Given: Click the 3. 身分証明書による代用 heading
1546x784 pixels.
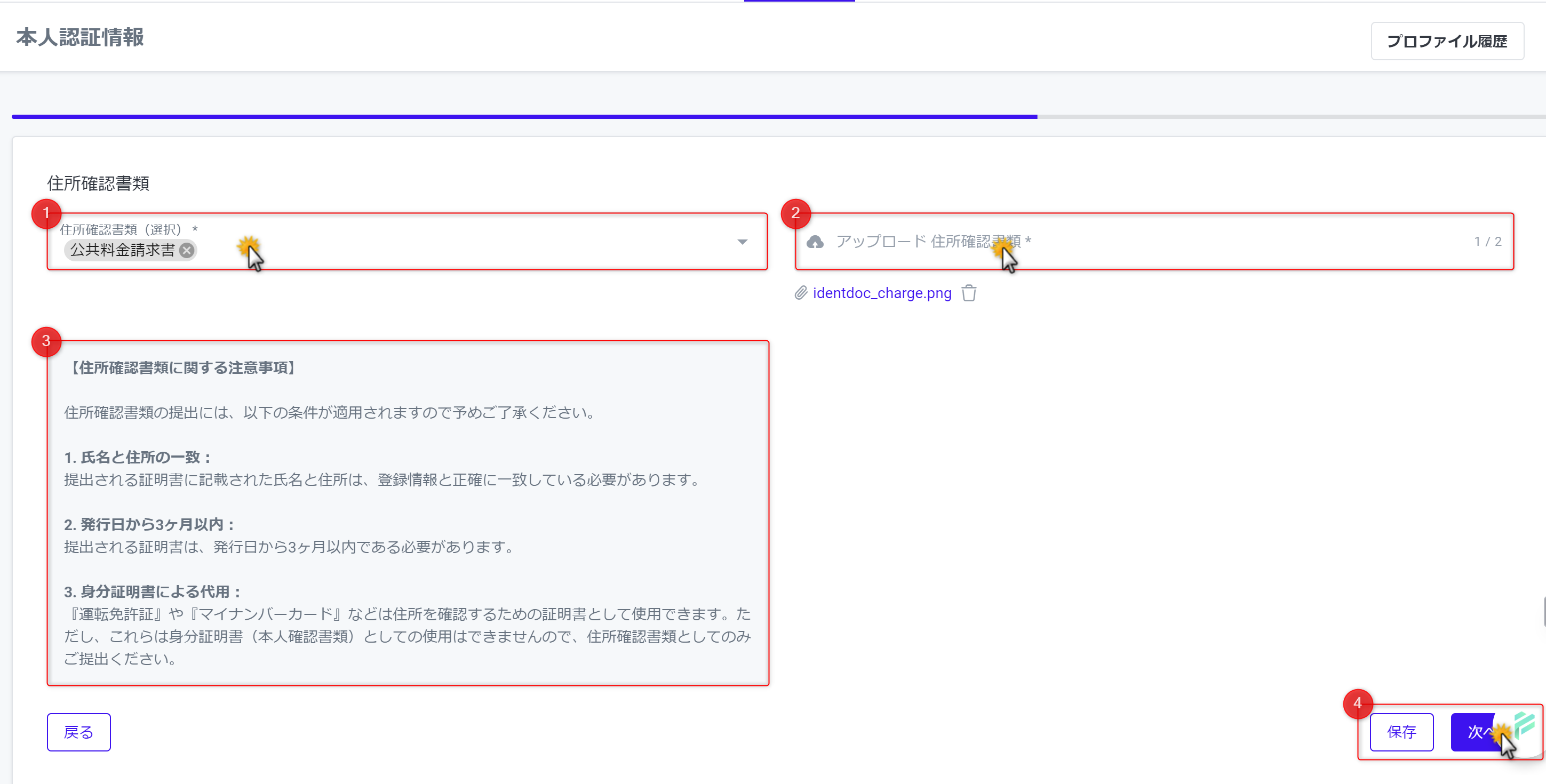Looking at the screenshot, I should coord(153,592).
